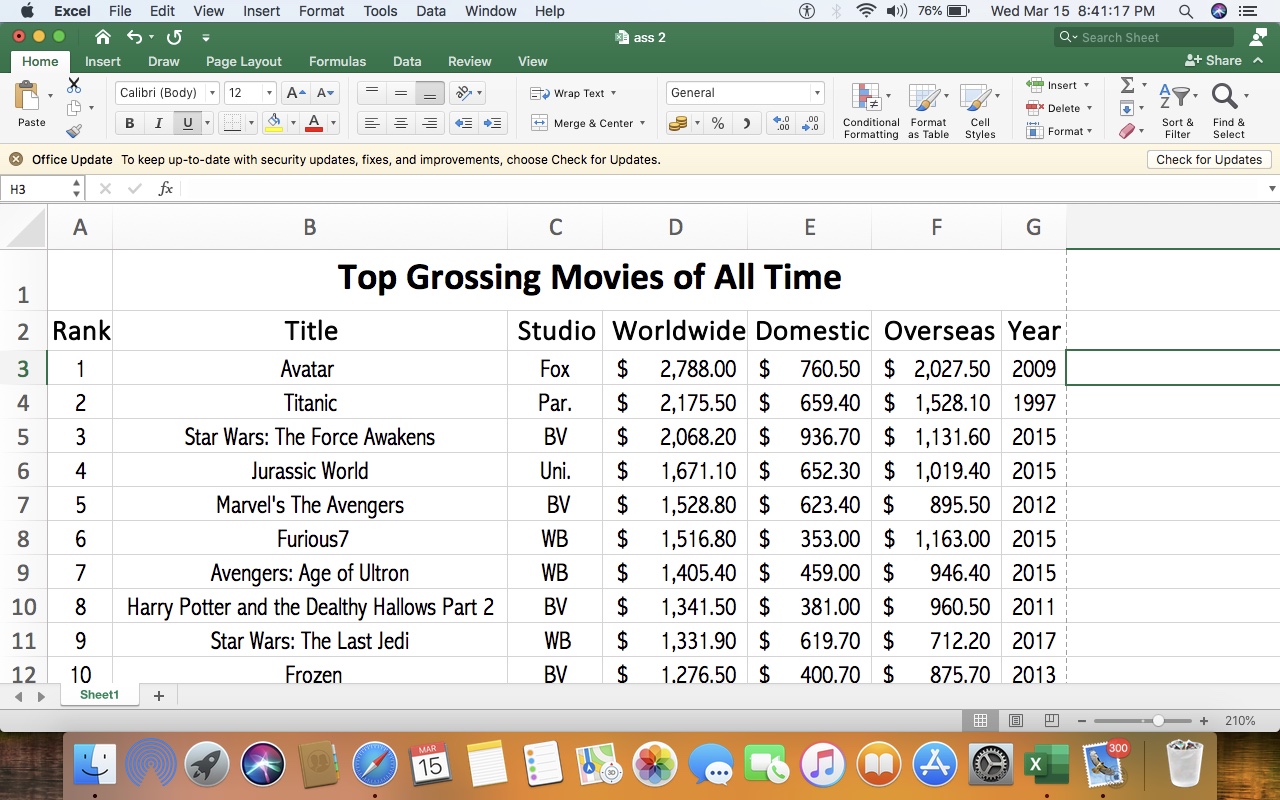Center align text horizontally
Screen dimensions: 1280x800
click(401, 124)
